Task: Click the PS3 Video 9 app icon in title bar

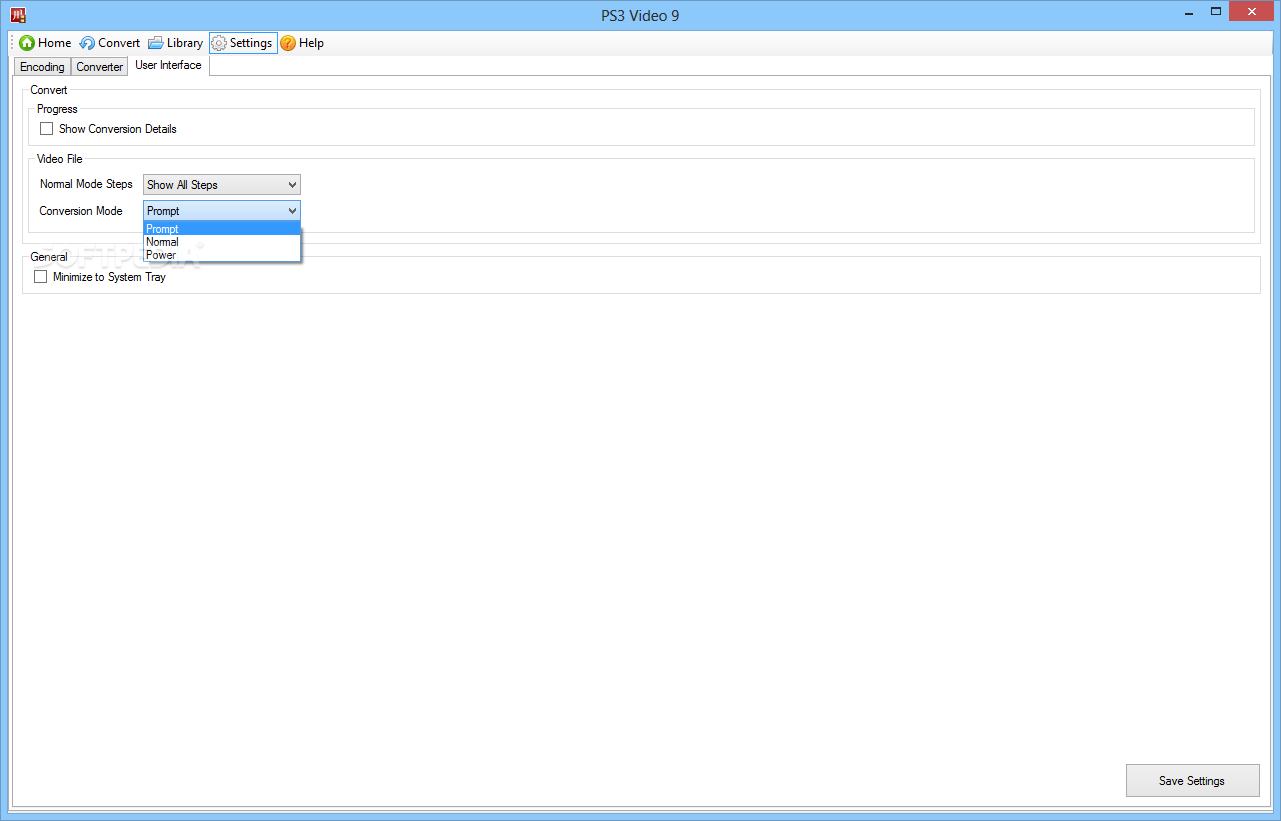Action: pos(18,15)
